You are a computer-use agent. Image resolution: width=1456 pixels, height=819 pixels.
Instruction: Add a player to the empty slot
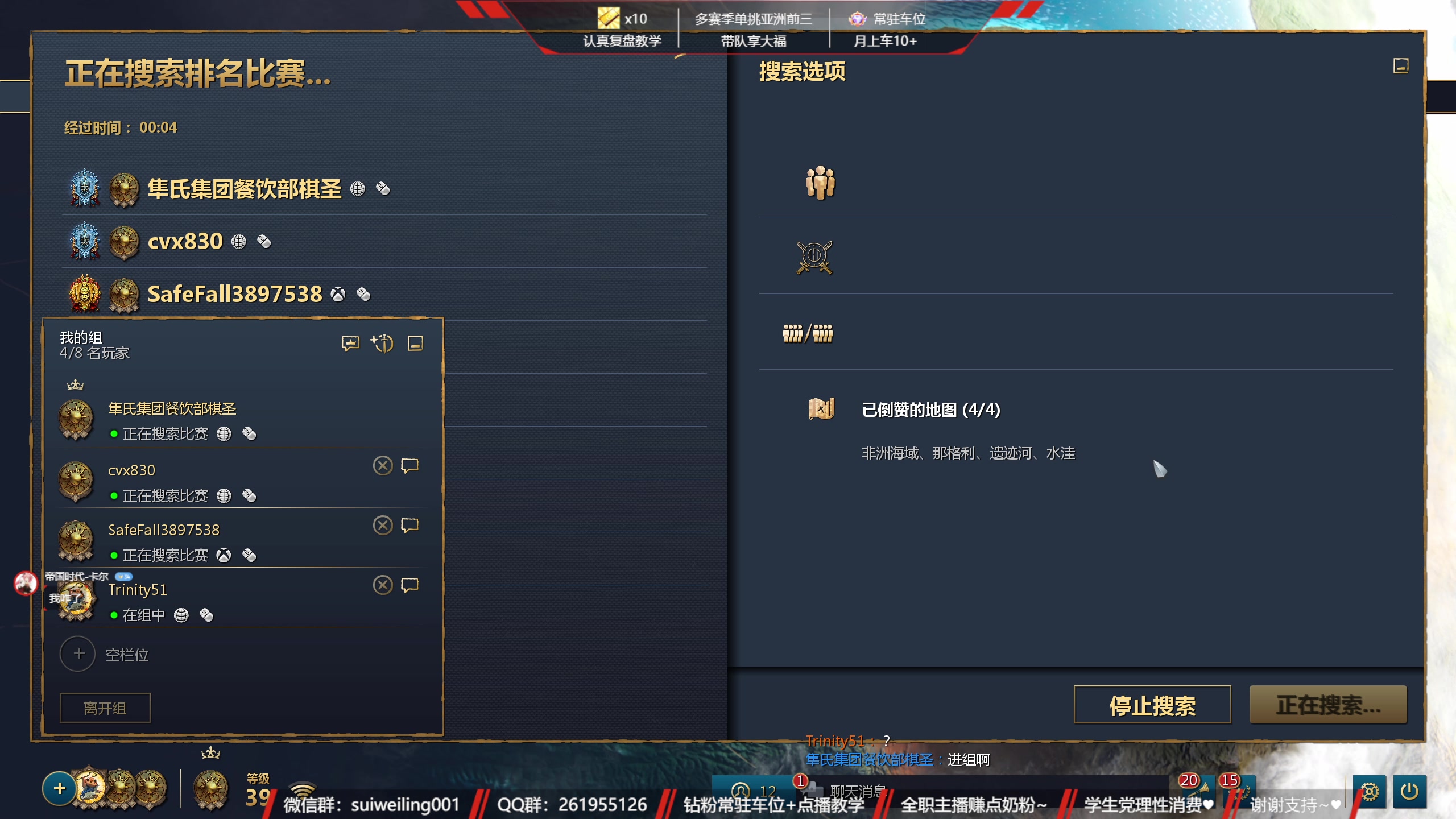point(78,654)
